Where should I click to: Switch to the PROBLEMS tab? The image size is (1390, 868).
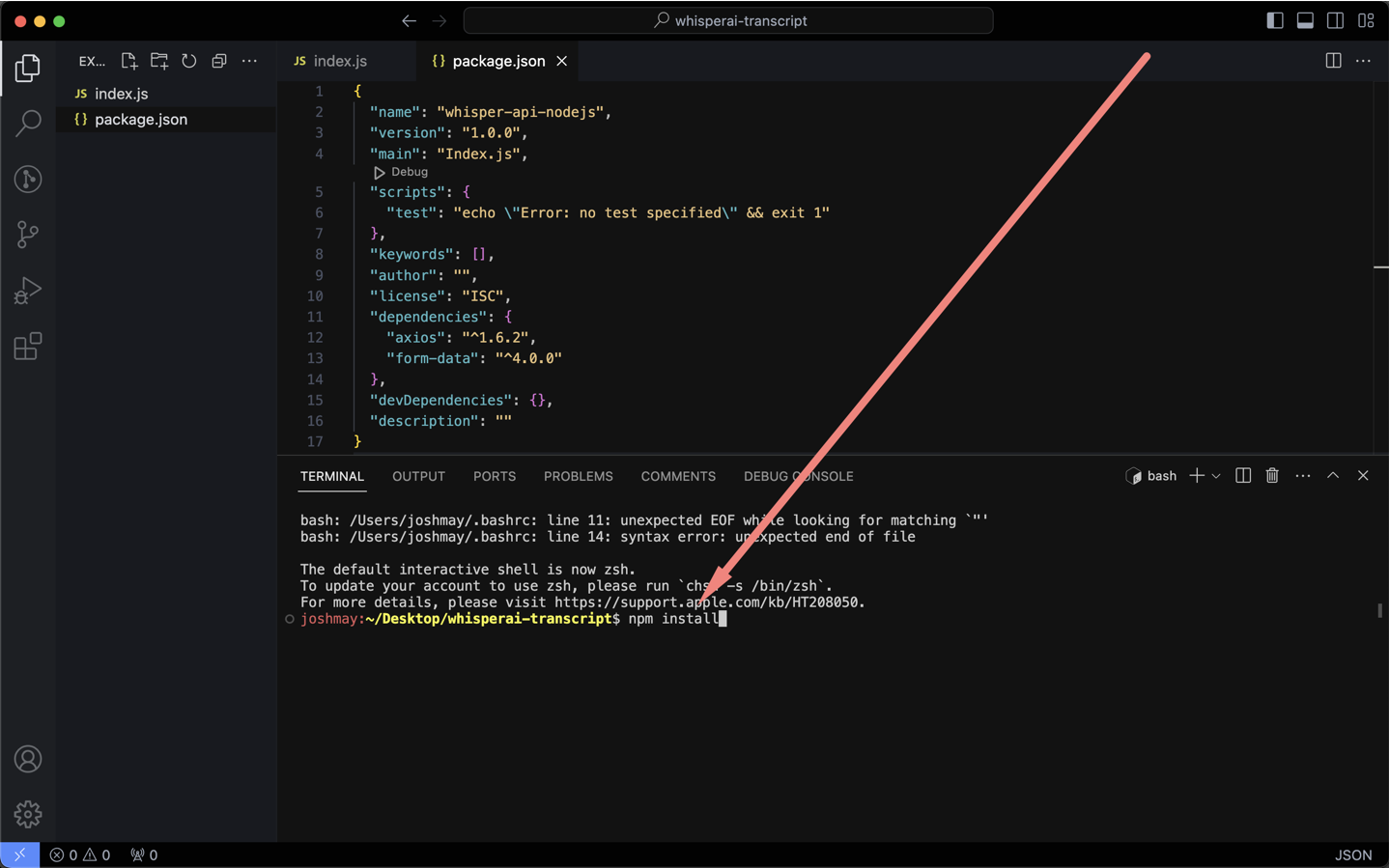[x=579, y=476]
